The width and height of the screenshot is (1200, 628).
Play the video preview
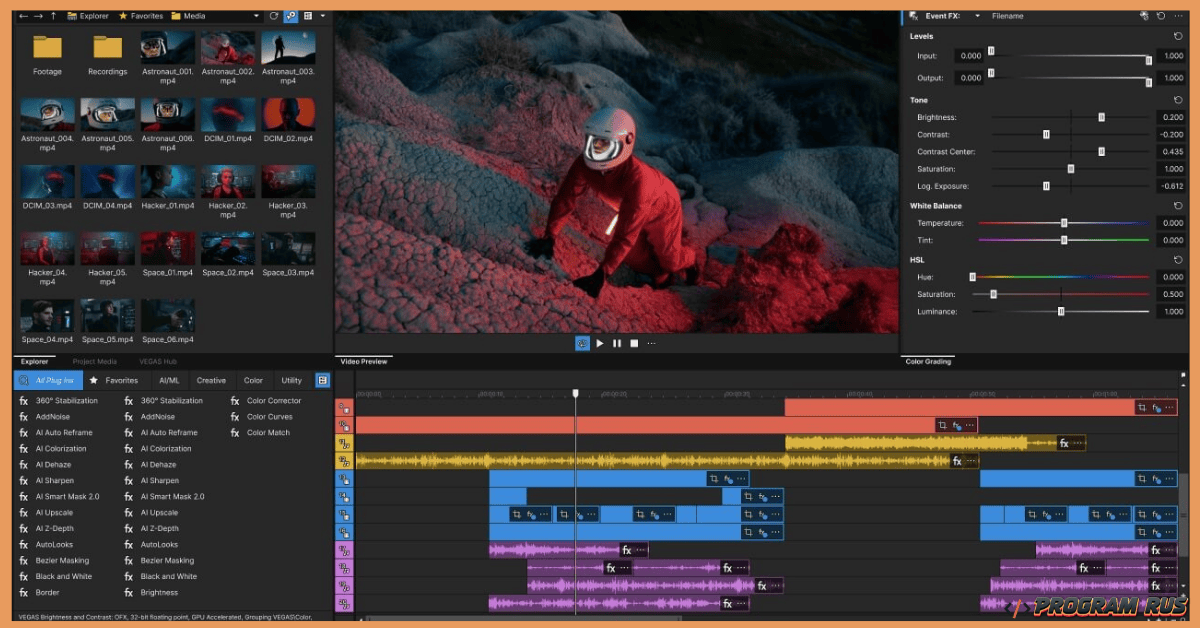tap(599, 343)
